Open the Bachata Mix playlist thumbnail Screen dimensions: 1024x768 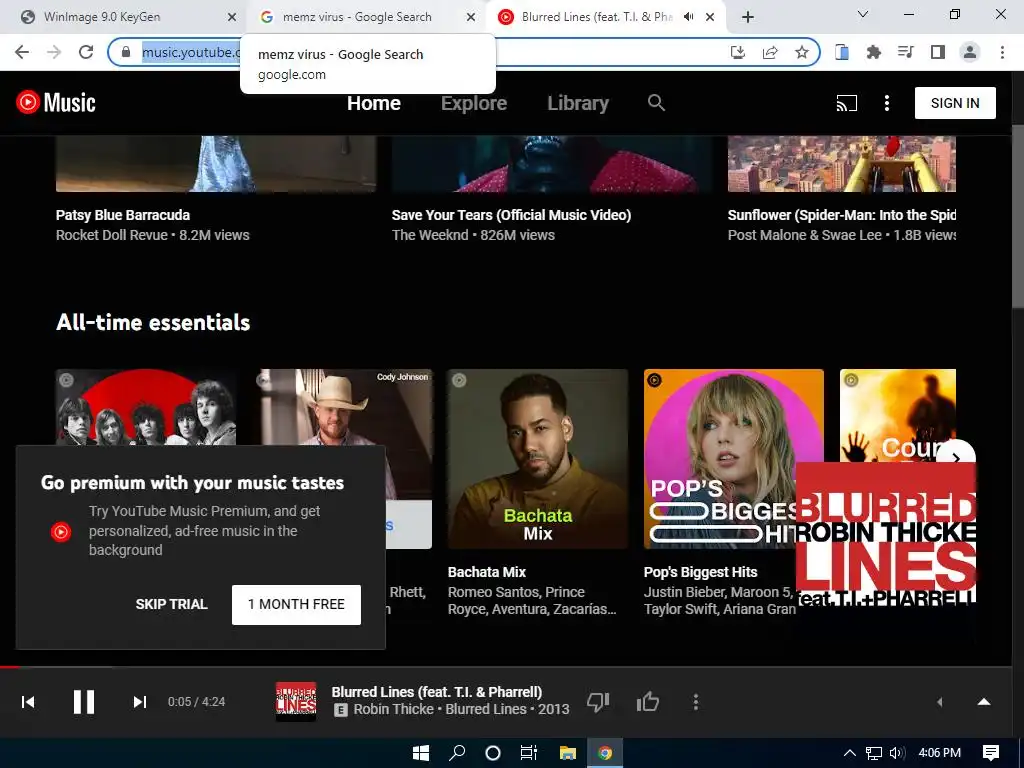click(537, 458)
